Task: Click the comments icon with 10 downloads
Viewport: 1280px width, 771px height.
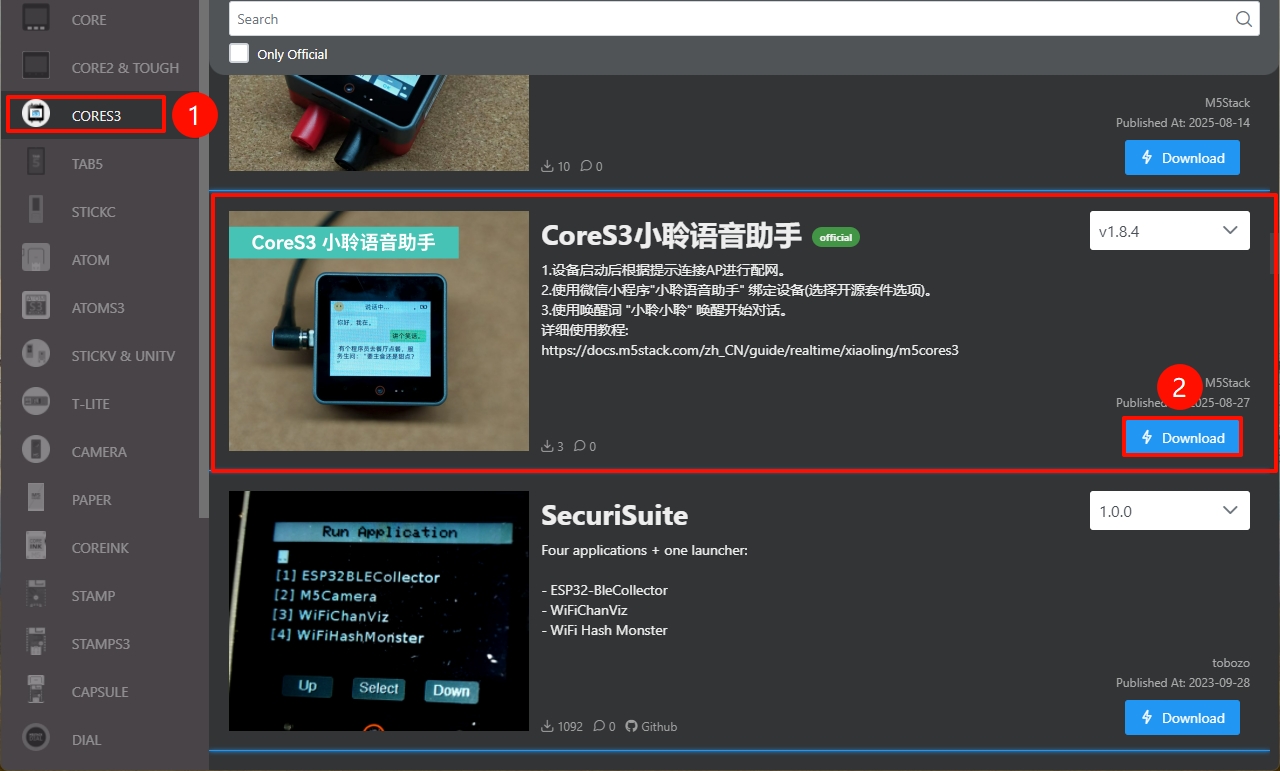Action: pos(587,166)
